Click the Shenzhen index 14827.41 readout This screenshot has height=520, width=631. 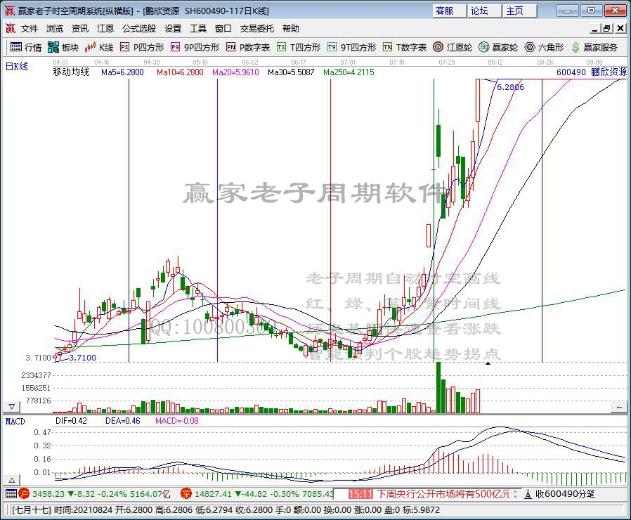coord(213,494)
